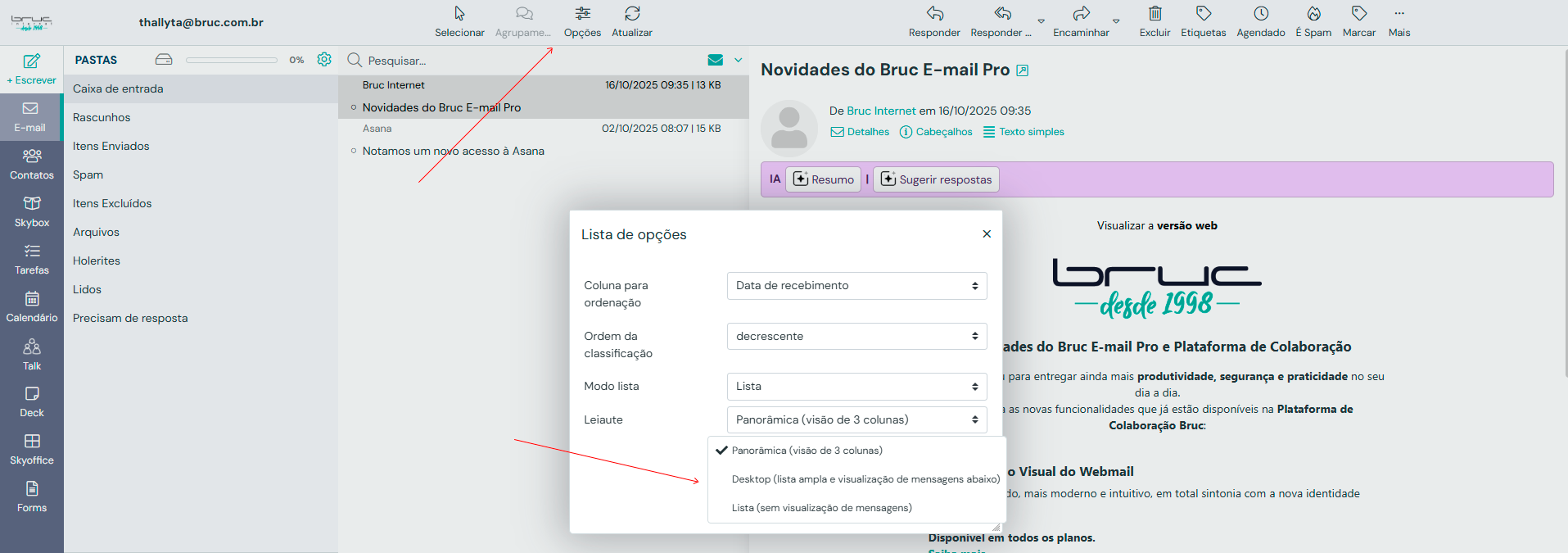This screenshot has width=1568, height=553.
Task: Click the Bruc Internet sender link
Action: tap(881, 111)
